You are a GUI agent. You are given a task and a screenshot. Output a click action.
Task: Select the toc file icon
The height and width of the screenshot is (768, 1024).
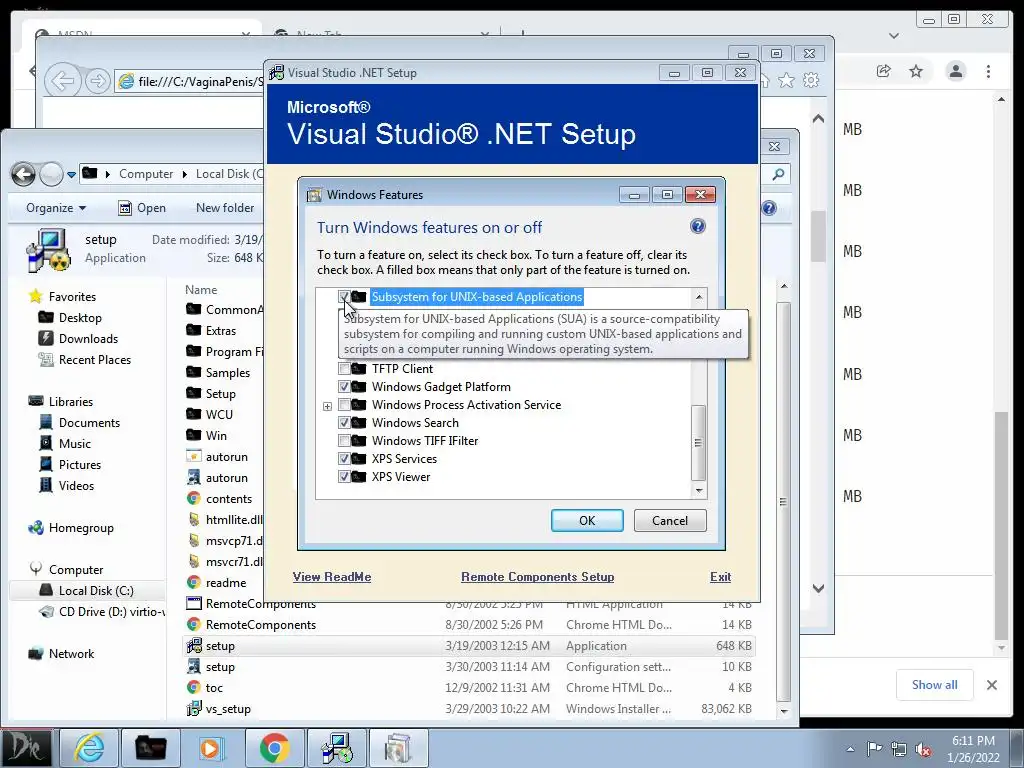tap(193, 688)
